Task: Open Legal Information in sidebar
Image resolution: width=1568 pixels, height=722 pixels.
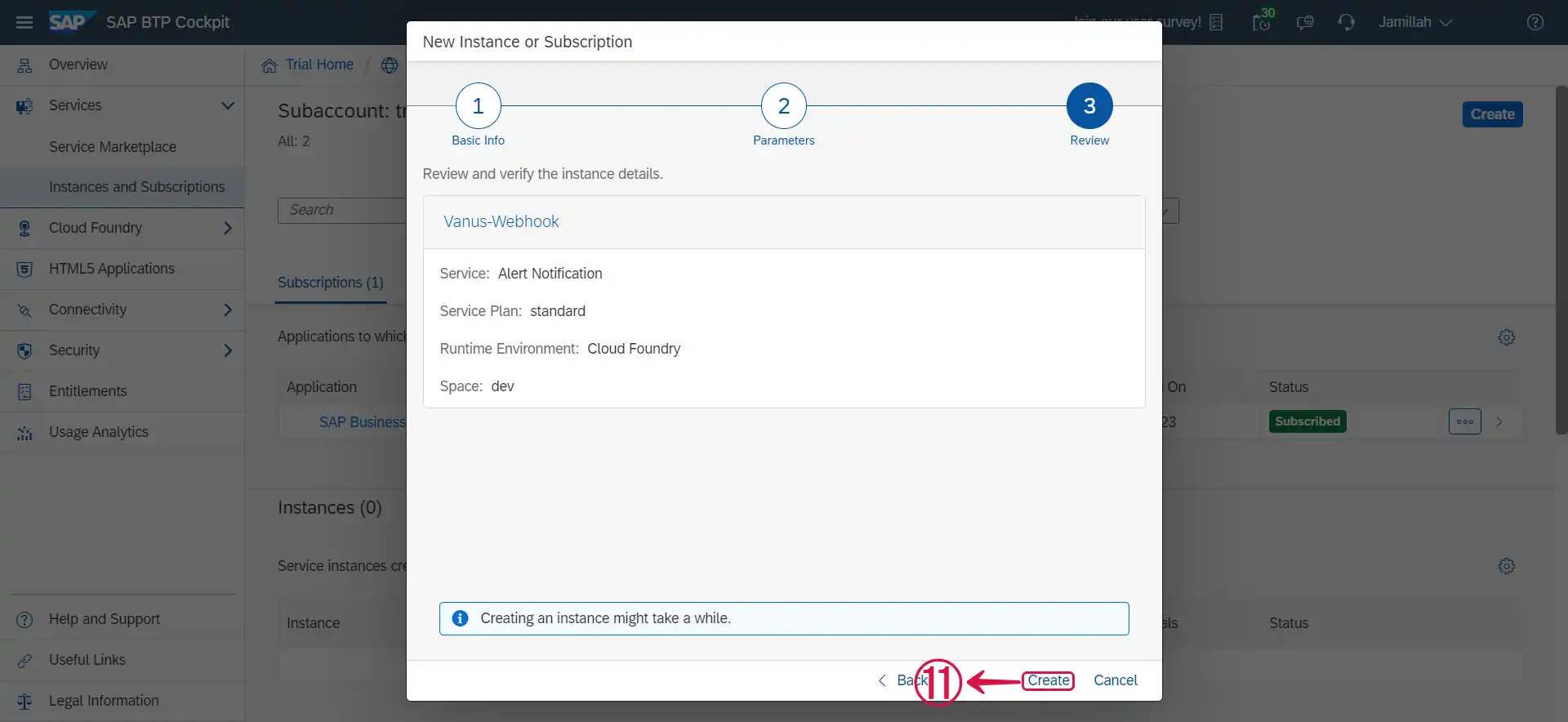Action: 104,701
